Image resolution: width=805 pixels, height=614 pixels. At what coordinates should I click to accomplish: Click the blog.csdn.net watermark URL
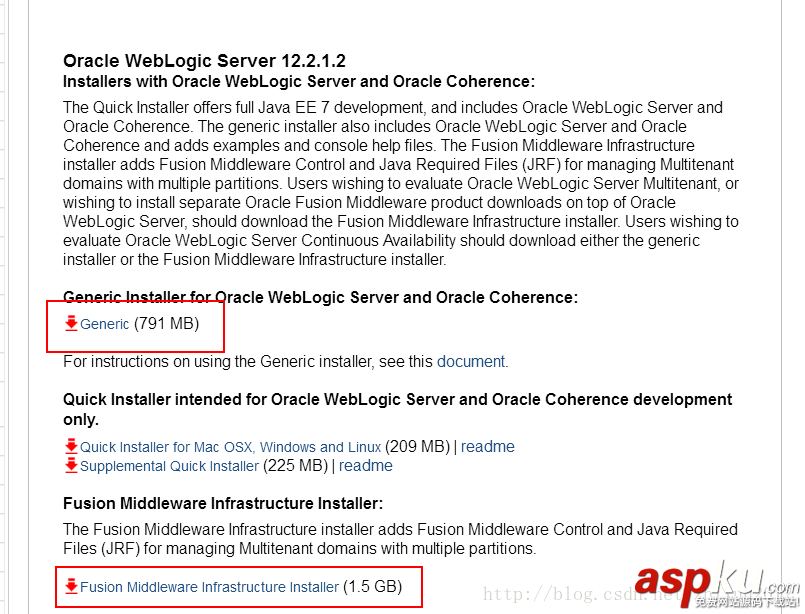560,595
